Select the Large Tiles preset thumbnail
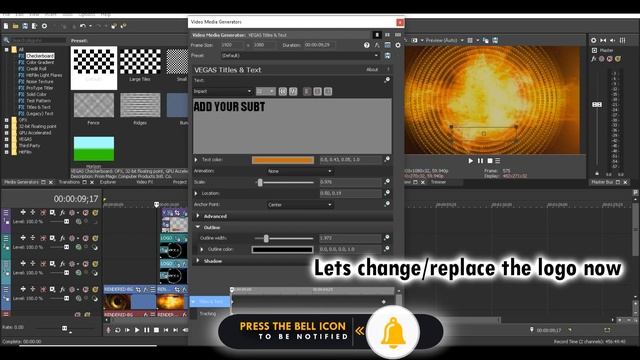 point(140,62)
